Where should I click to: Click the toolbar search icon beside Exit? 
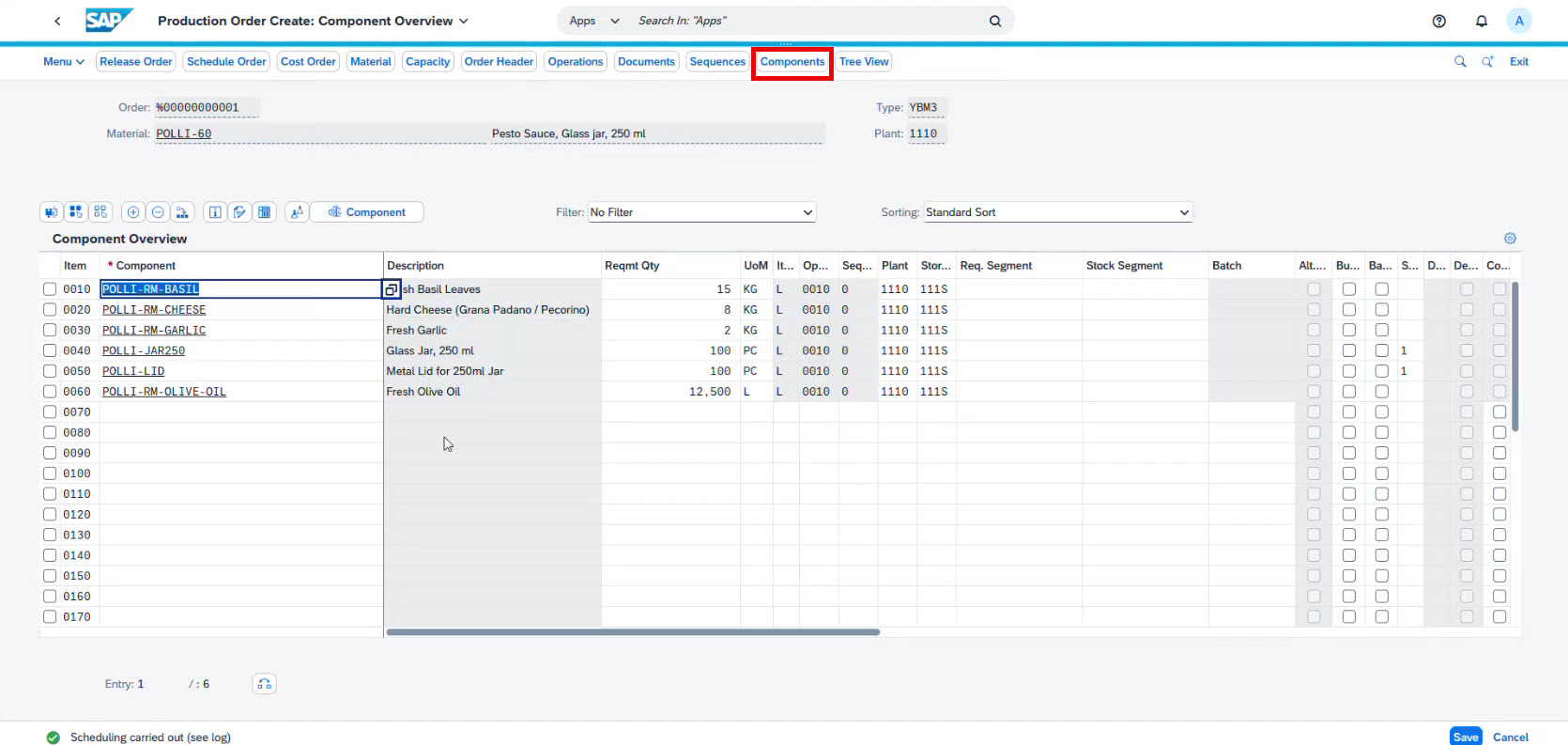click(1460, 61)
